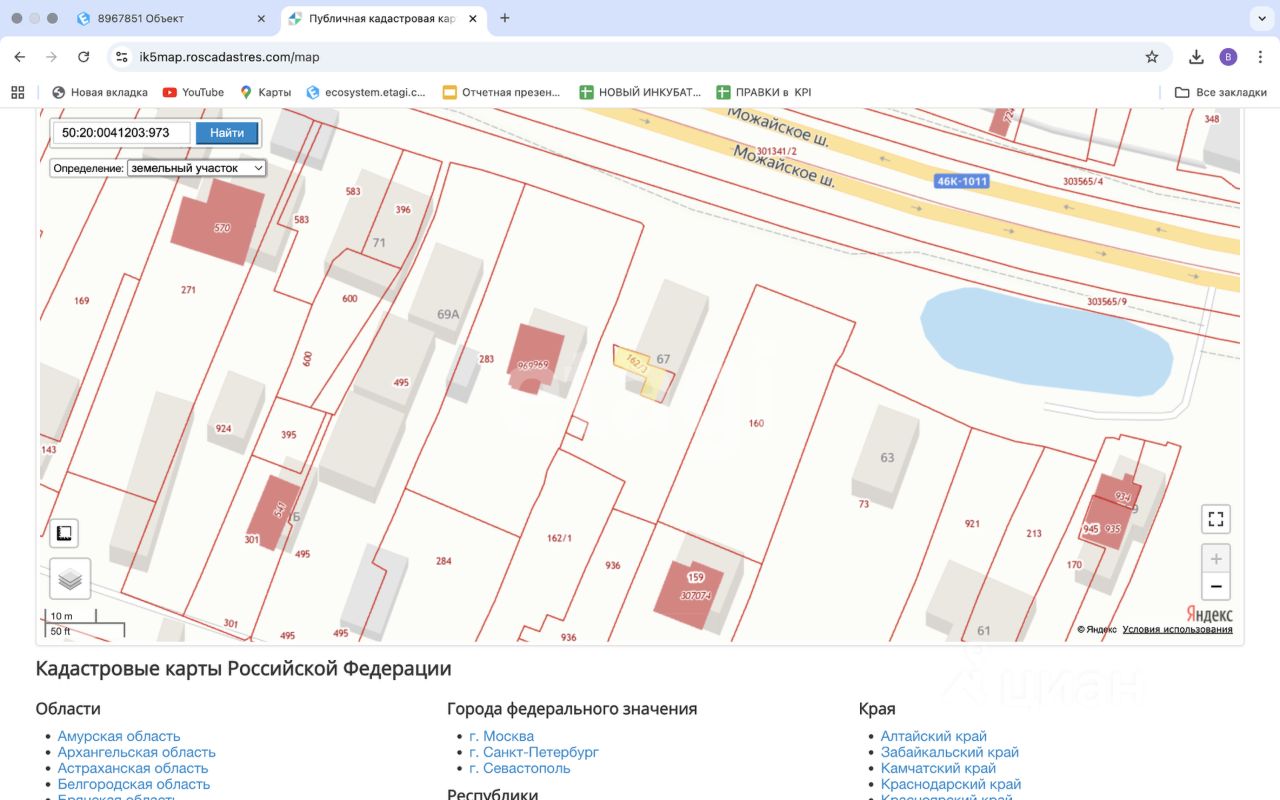Screen dimensions: 1280x800
Task: Open browser downloads
Action: click(x=1196, y=57)
